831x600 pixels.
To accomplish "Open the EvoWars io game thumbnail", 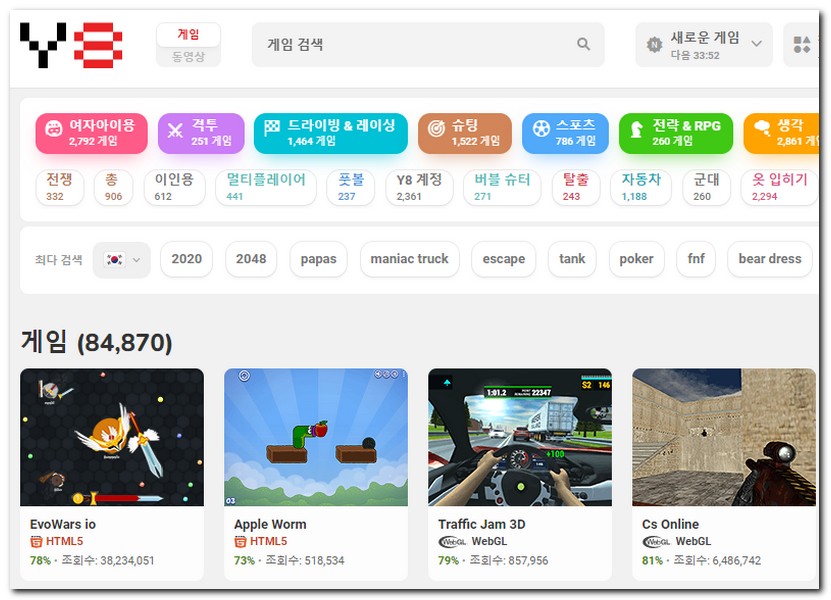I will click(x=112, y=437).
